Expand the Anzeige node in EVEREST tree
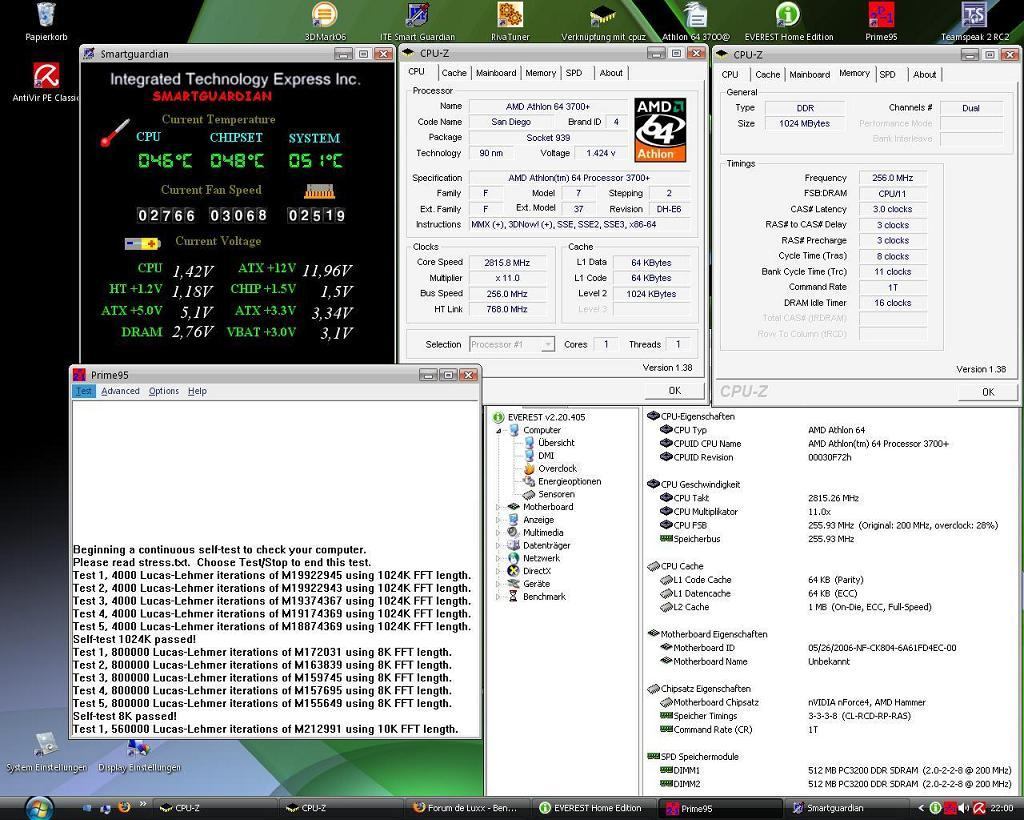The image size is (1024, 820). click(x=498, y=520)
